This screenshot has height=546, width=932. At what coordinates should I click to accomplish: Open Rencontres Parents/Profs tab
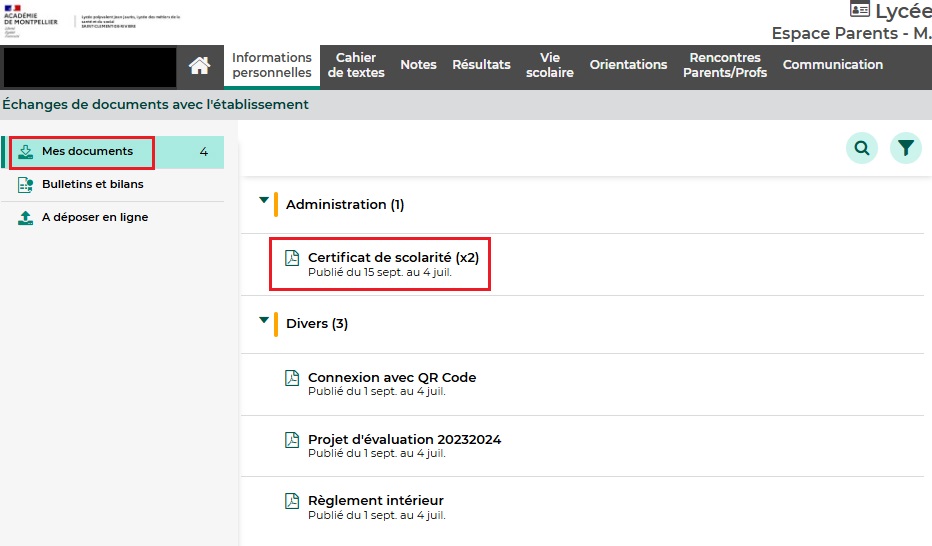point(725,65)
